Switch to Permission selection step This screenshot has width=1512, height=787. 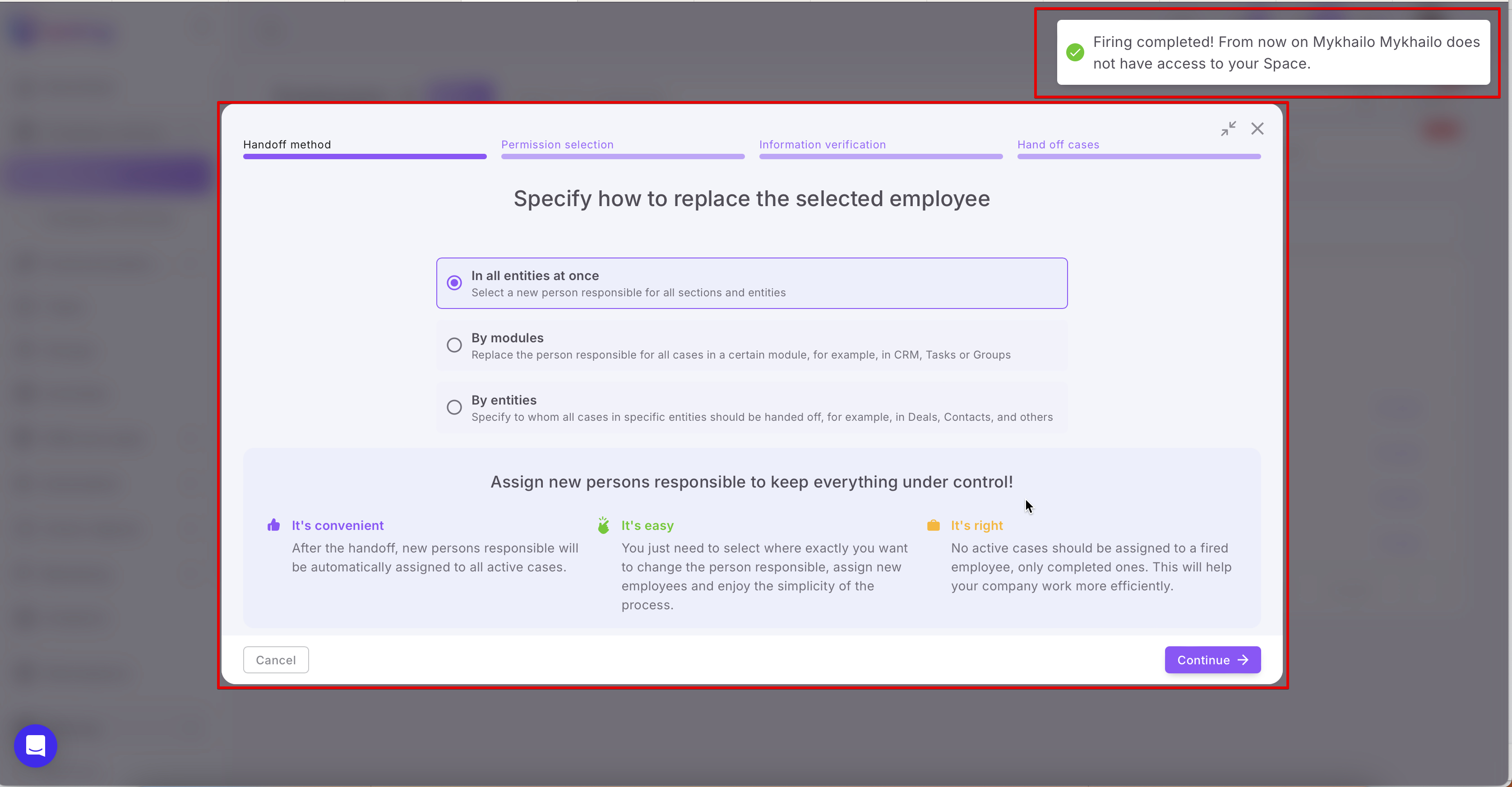tap(556, 144)
